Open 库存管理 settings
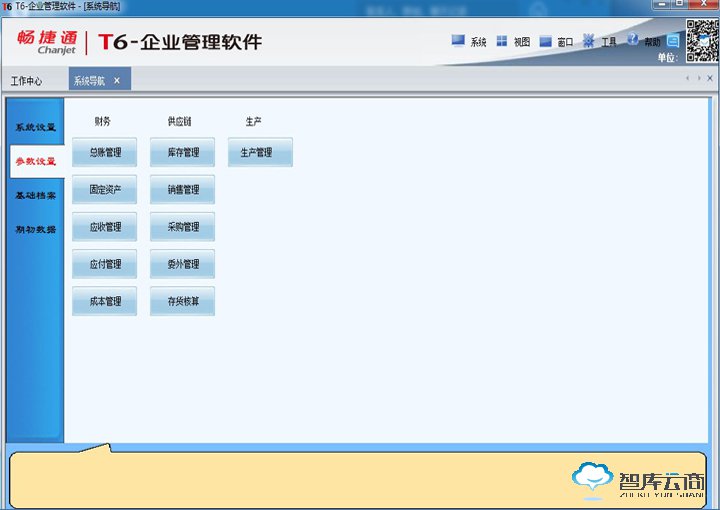 pyautogui.click(x=182, y=152)
